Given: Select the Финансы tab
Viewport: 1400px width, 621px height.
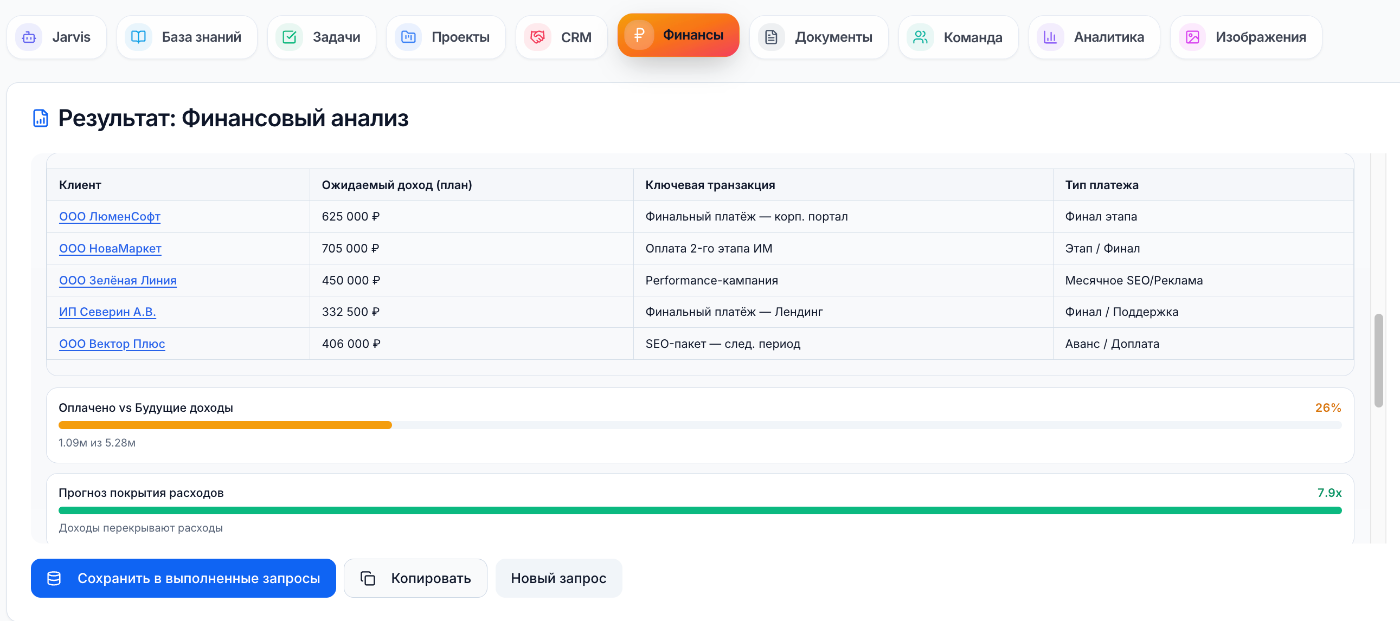Looking at the screenshot, I should [678, 35].
